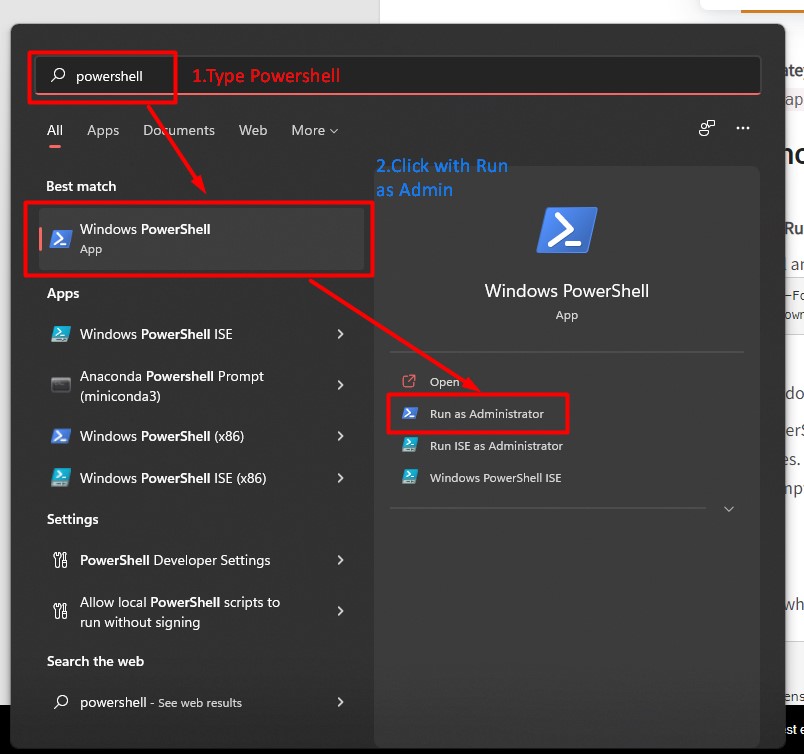Switch to the Apps filter tab
Screen dimensions: 804x754
point(103,130)
